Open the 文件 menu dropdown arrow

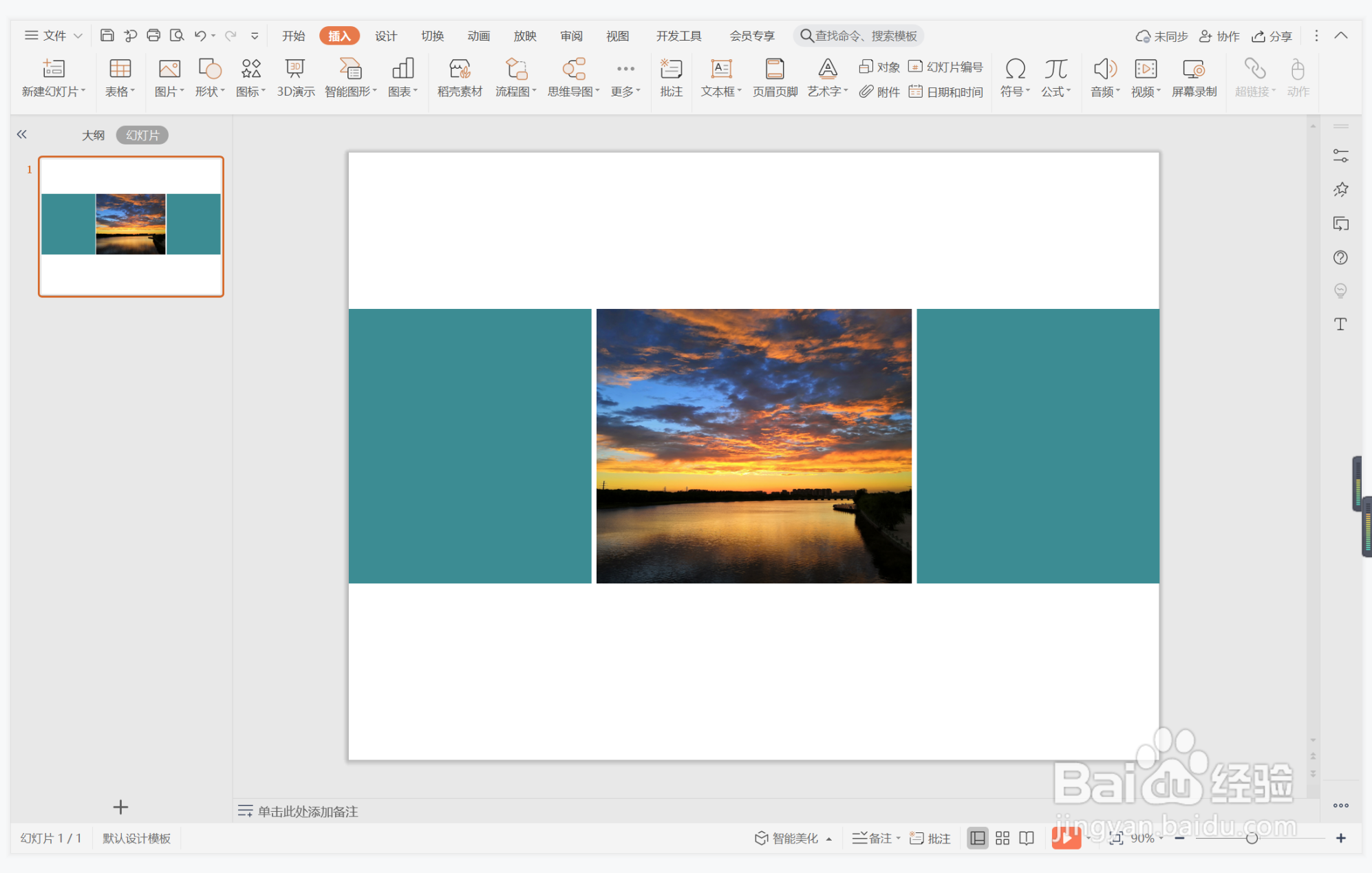tap(78, 36)
